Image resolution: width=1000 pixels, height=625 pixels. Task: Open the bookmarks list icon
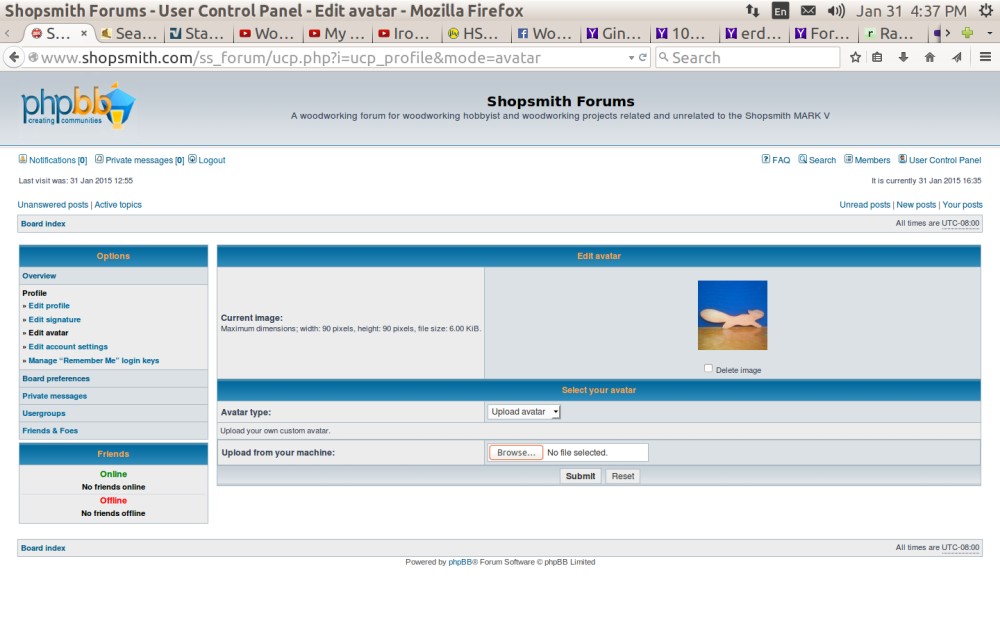(877, 57)
